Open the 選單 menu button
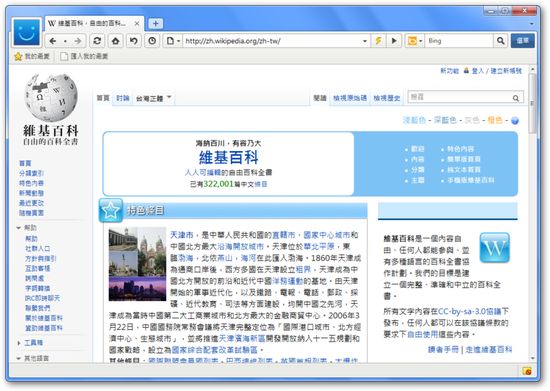This screenshot has height=391, width=550. pyautogui.click(x=523, y=41)
